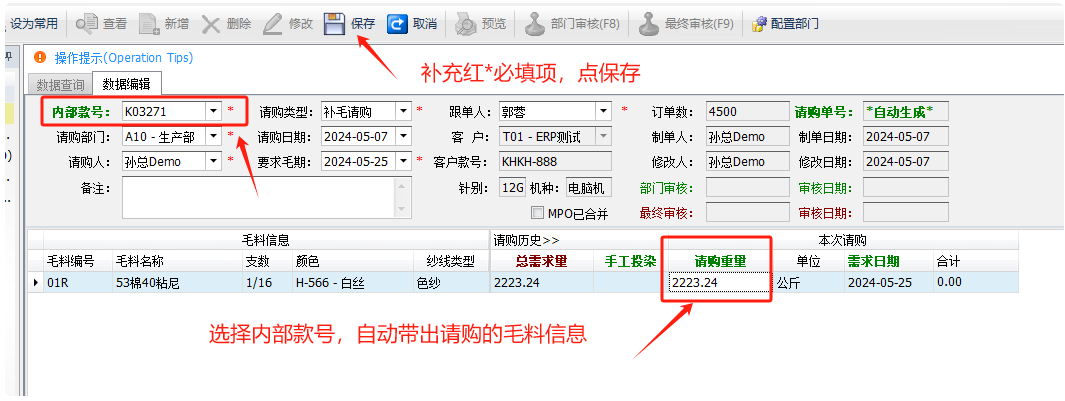Click 备注 scrollbar up arrow

[x=403, y=187]
